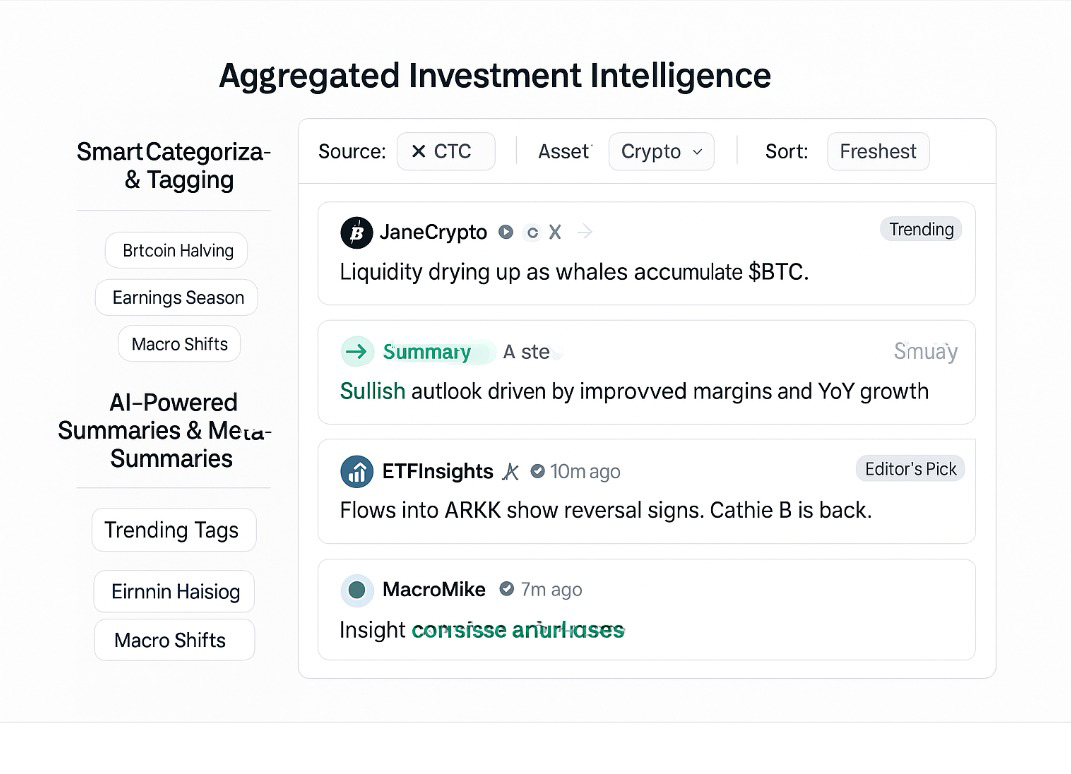
Task: Click the verified badge next to ETFInsights
Action: tap(538, 471)
